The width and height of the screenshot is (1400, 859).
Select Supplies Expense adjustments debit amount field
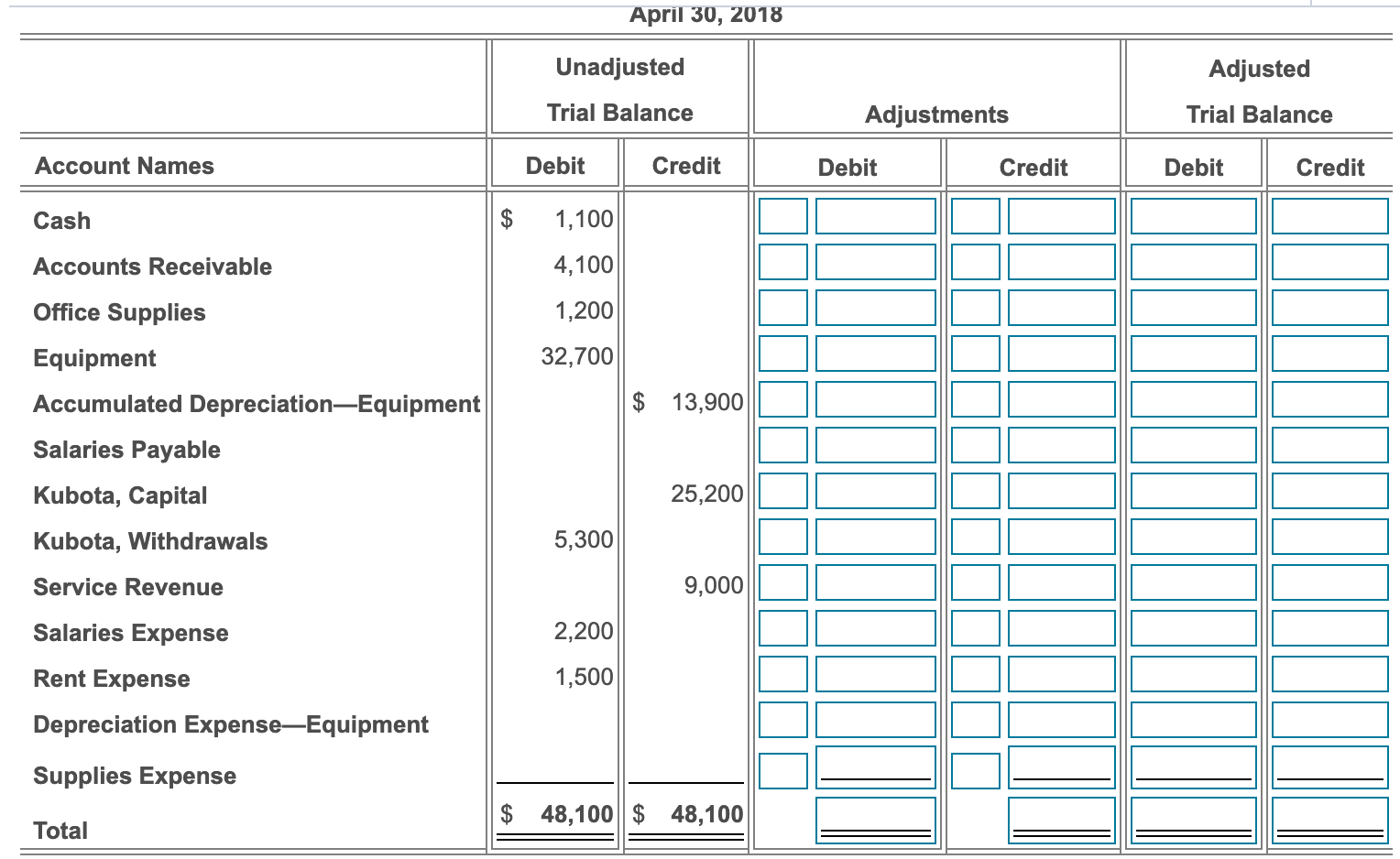(876, 768)
